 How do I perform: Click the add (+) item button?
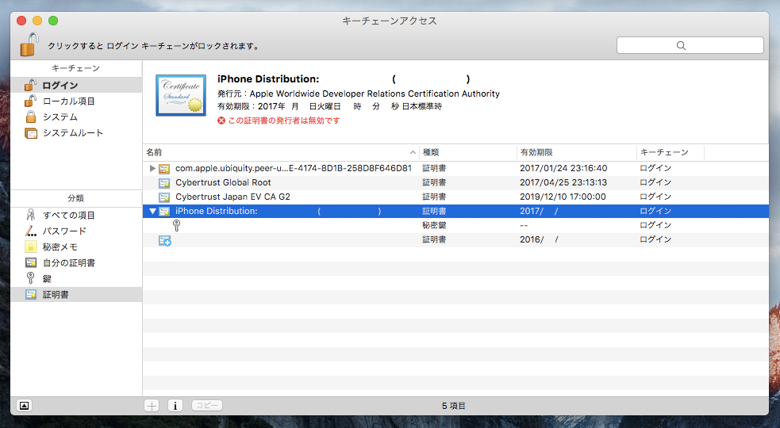[x=152, y=406]
